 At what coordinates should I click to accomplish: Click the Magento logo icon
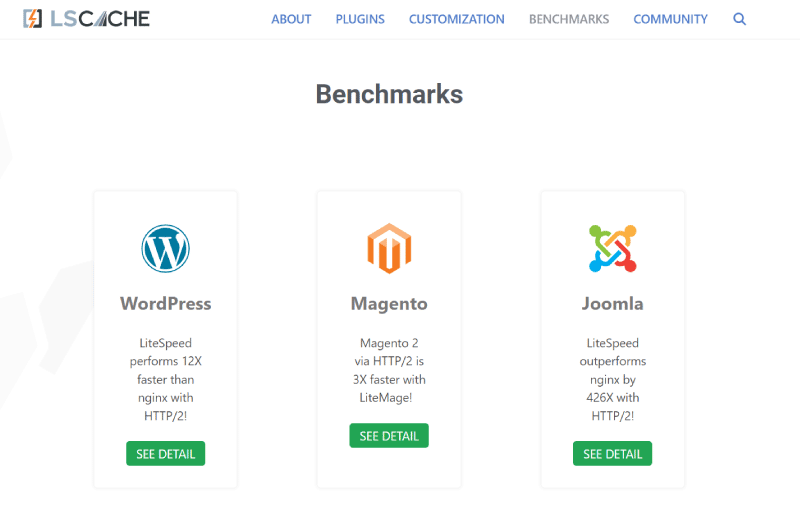(x=389, y=248)
